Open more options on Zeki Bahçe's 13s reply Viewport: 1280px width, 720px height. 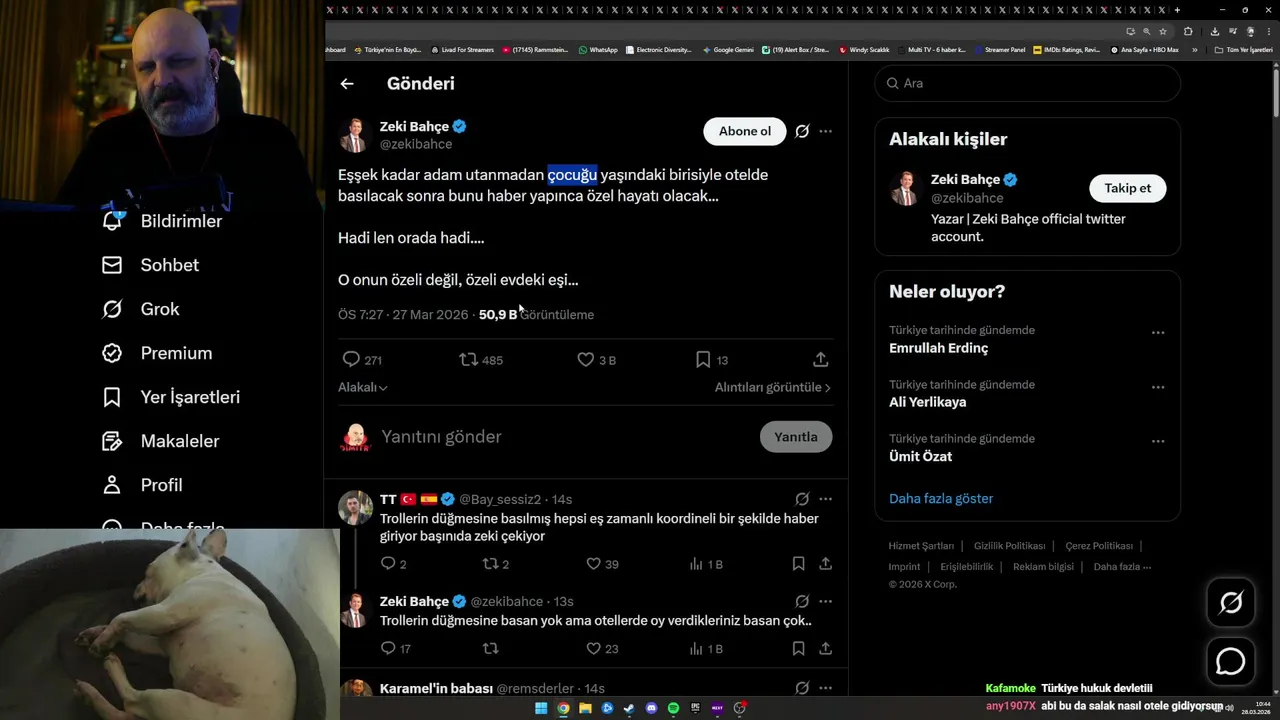[825, 601]
